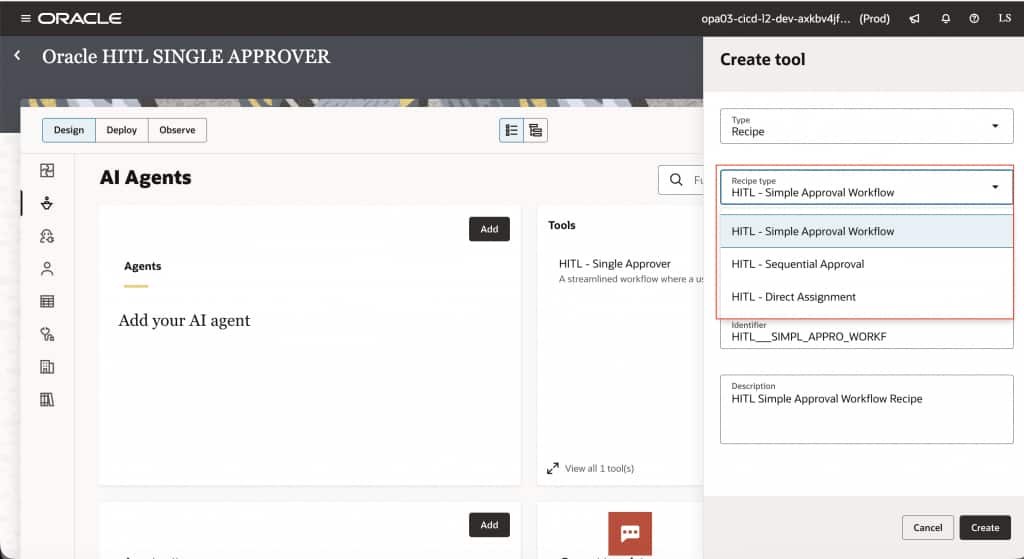Go back using the left chevron
This screenshot has height=559, width=1024.
[x=18, y=56]
